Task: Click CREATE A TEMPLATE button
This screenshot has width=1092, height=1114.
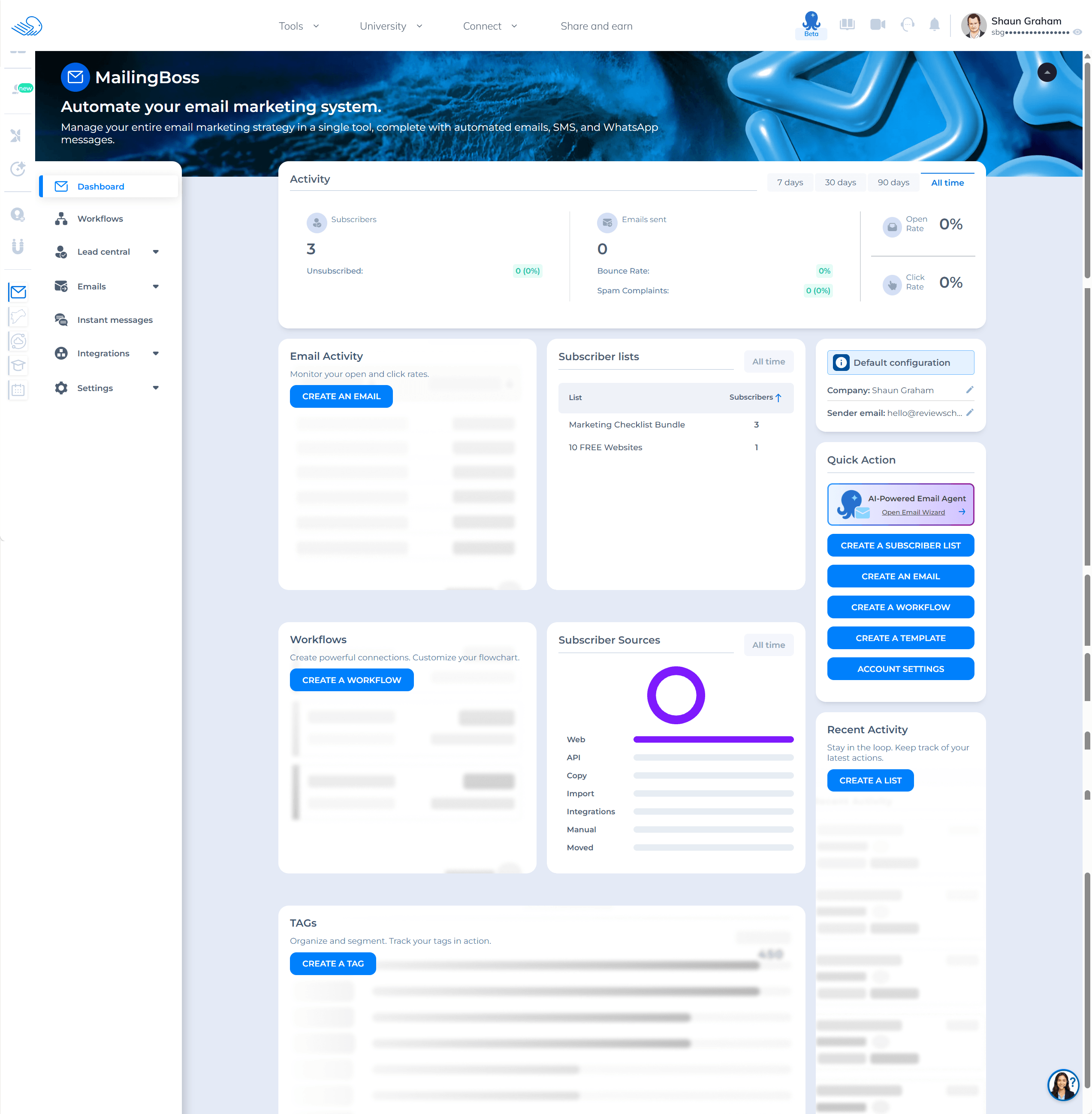Action: (900, 638)
